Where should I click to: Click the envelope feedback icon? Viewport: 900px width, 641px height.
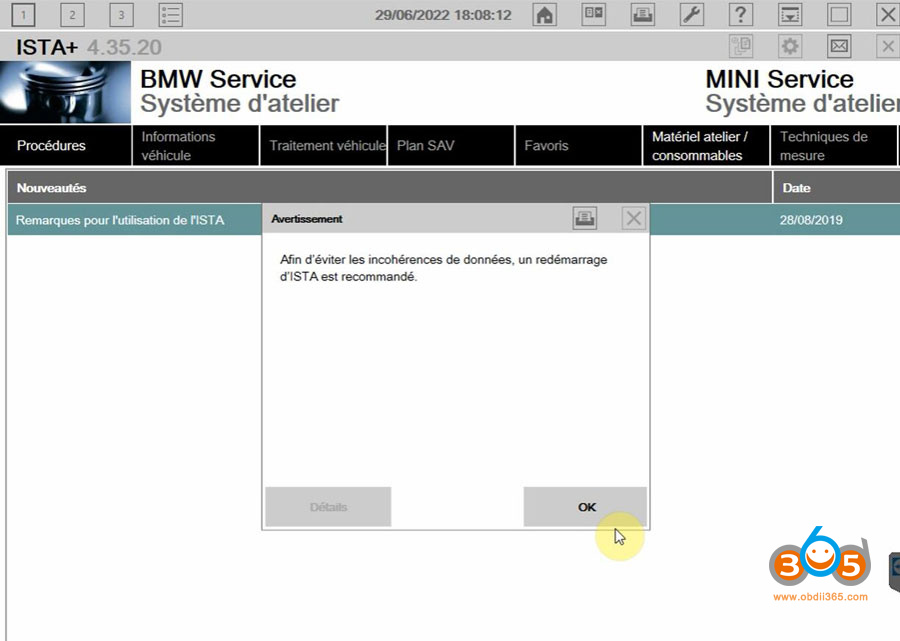coord(839,46)
